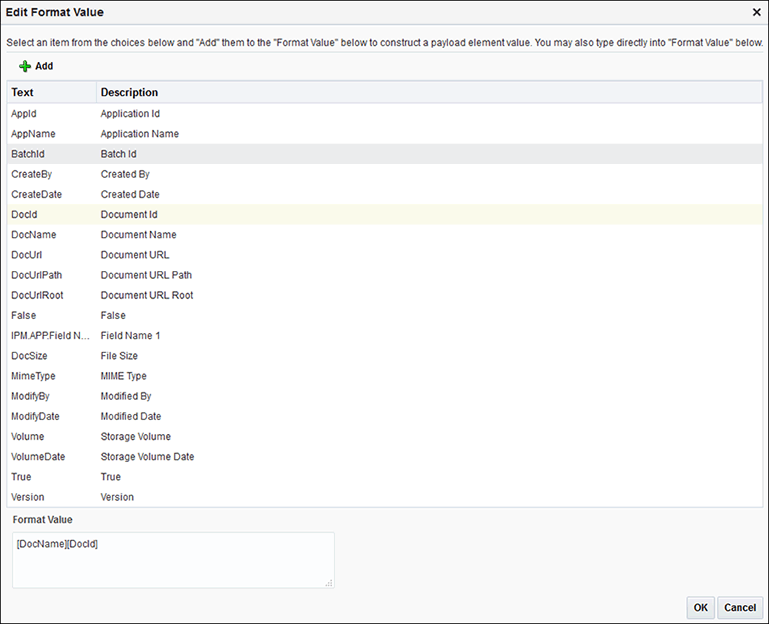Select the DocUrlPath row
The width and height of the screenshot is (769, 624).
click(384, 275)
